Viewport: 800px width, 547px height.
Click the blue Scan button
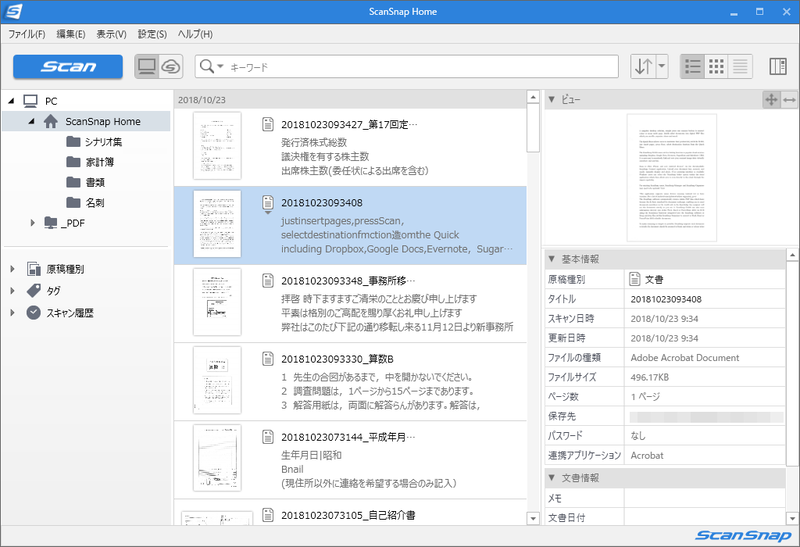tap(67, 66)
